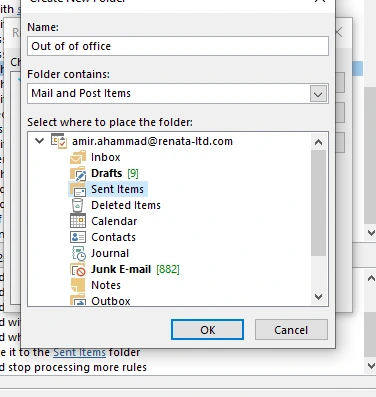Click the folder list scrollbar thumb
Image resolution: width=376 pixels, height=397 pixels.
[x=318, y=203]
